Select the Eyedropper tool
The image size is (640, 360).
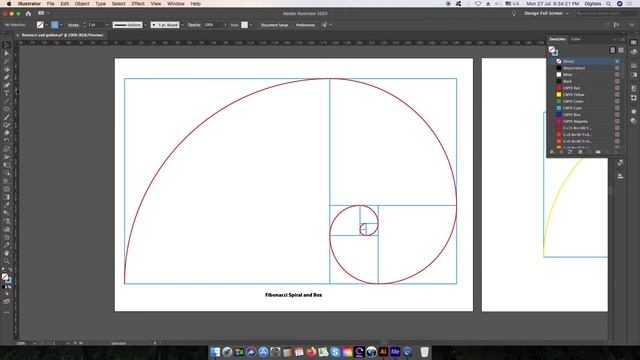click(x=7, y=205)
